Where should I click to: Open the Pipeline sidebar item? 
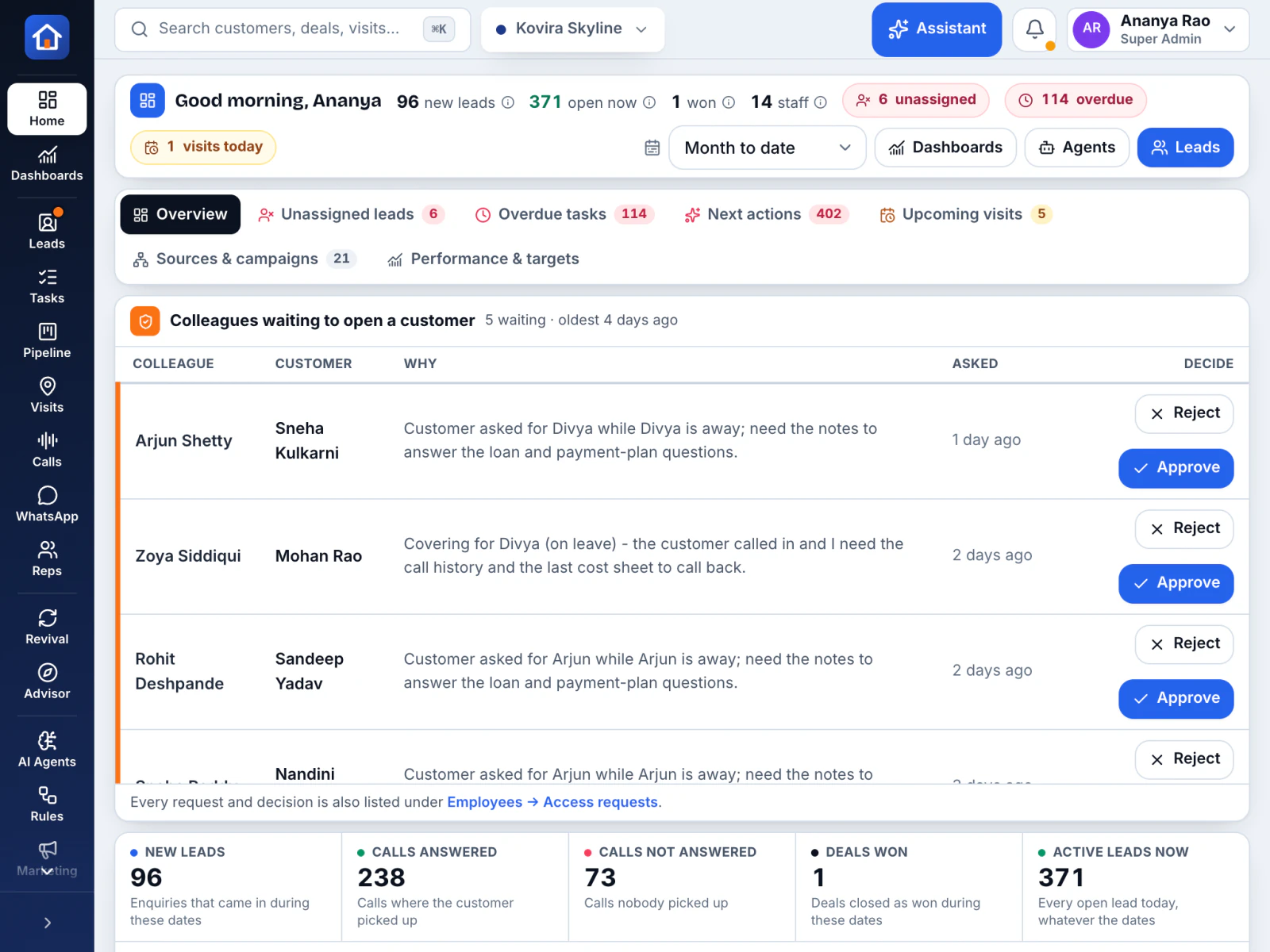47,341
